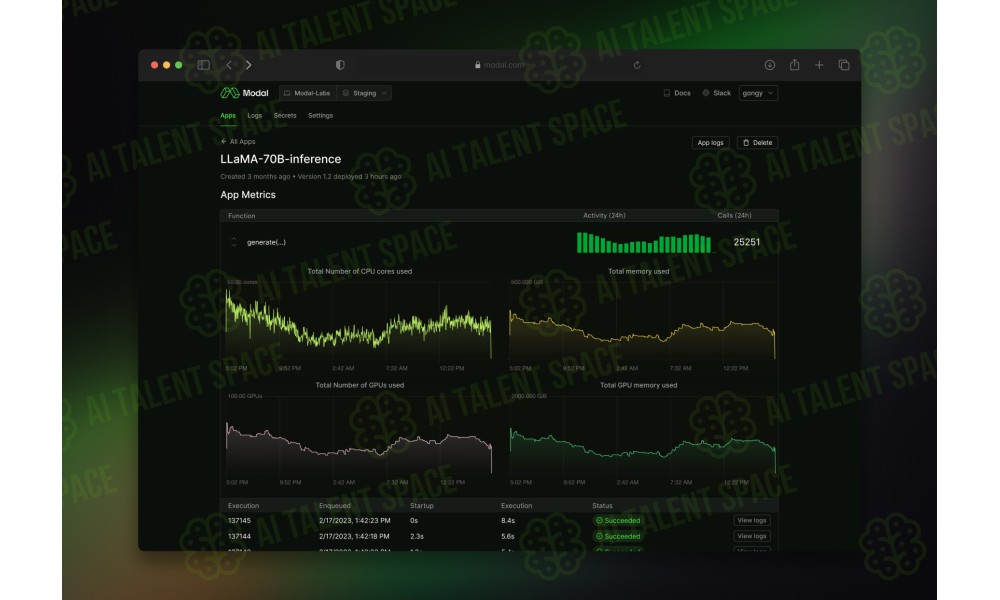Viewport: 1000px width, 600px height.
Task: Open the gongy user menu
Action: tap(758, 93)
